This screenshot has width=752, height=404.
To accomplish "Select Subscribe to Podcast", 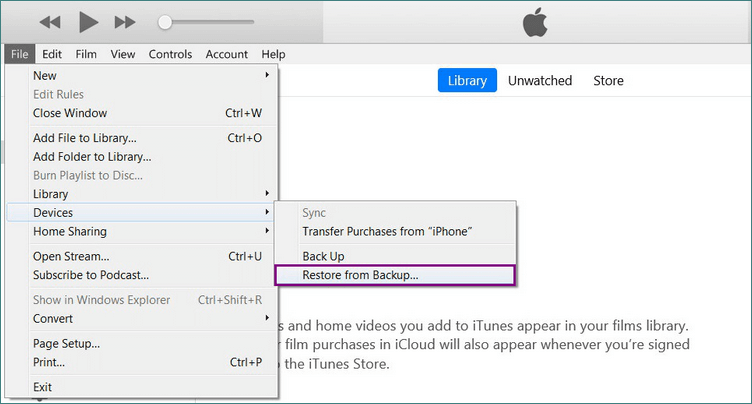I will coord(141,275).
